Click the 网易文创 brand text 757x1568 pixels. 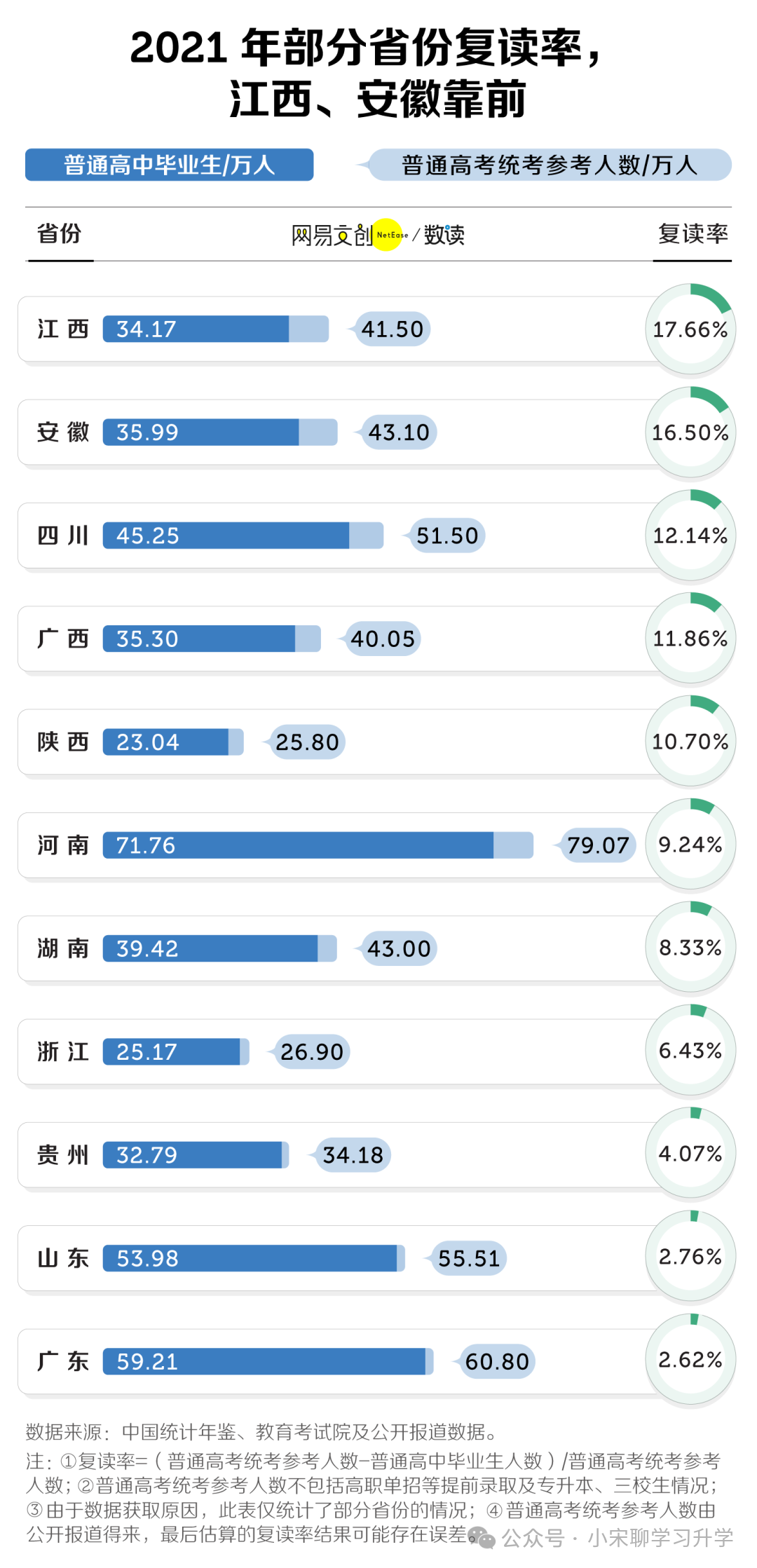pos(332,236)
